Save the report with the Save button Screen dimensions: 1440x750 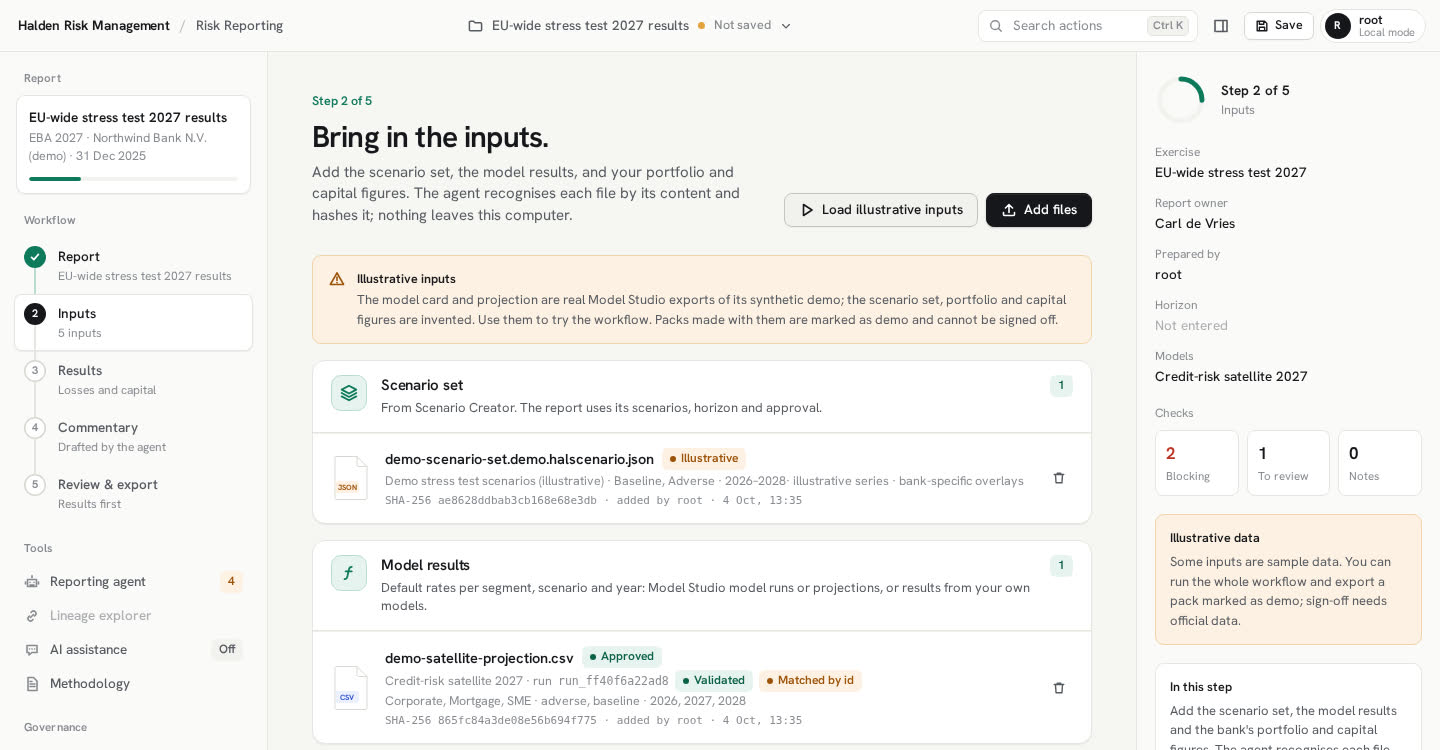pyautogui.click(x=1278, y=26)
